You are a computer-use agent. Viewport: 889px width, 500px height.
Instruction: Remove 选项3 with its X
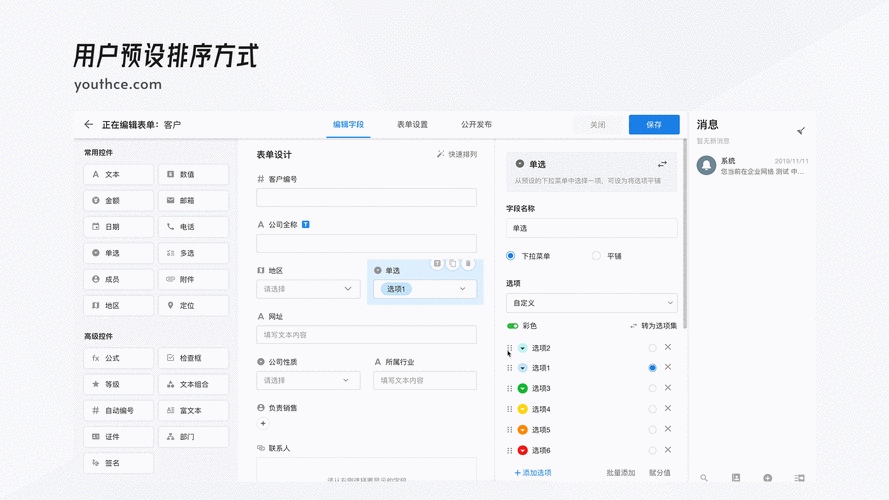(668, 388)
